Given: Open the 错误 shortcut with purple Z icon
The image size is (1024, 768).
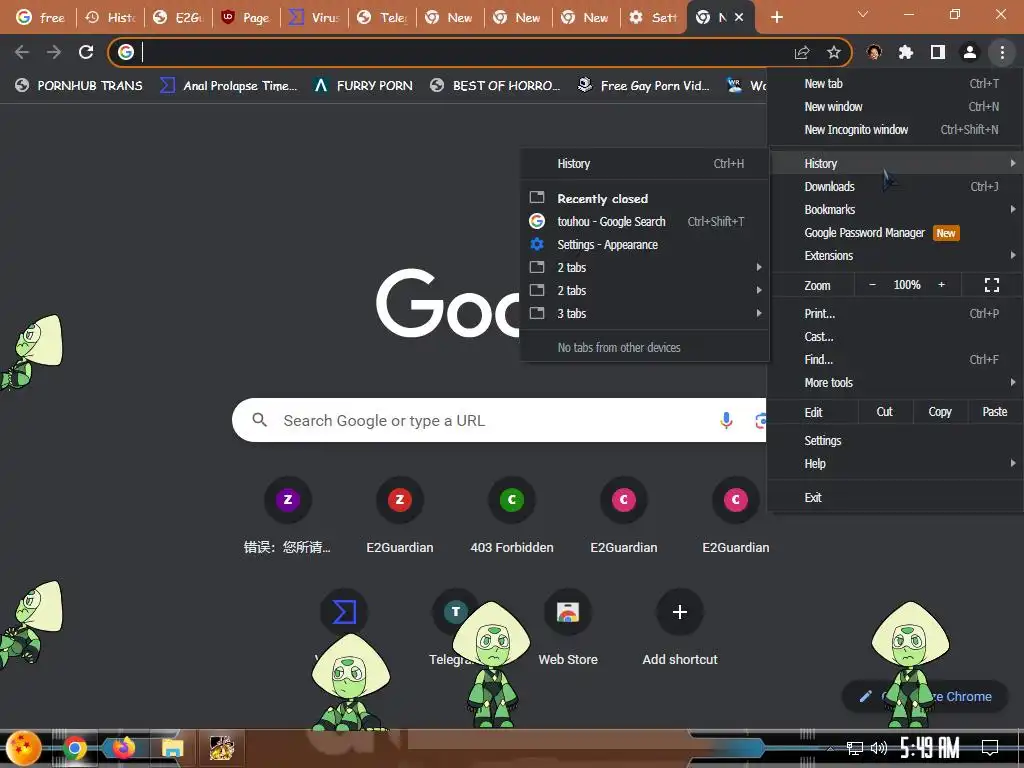Looking at the screenshot, I should (287, 515).
